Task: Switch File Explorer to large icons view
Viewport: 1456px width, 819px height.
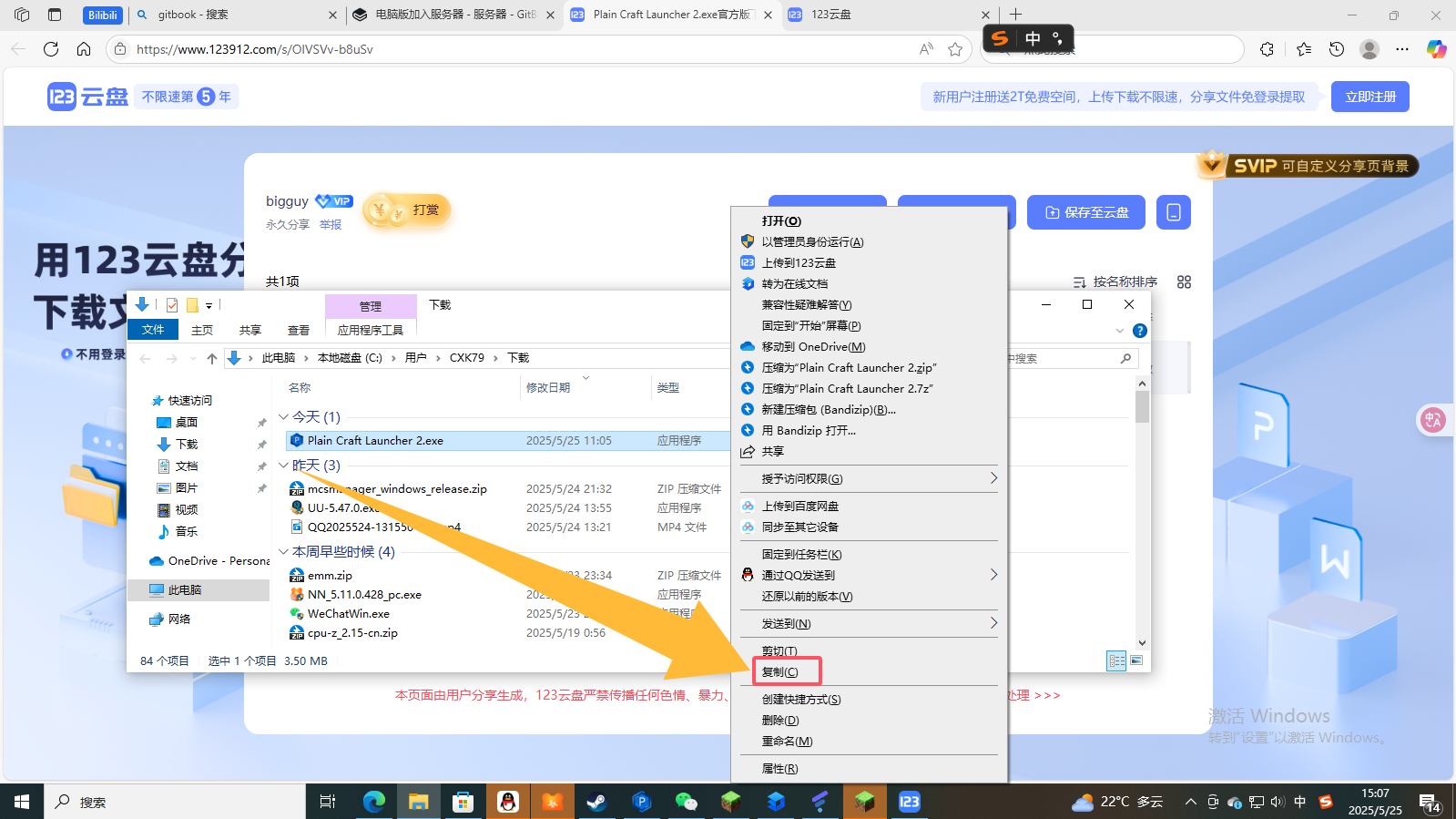Action: (1135, 660)
